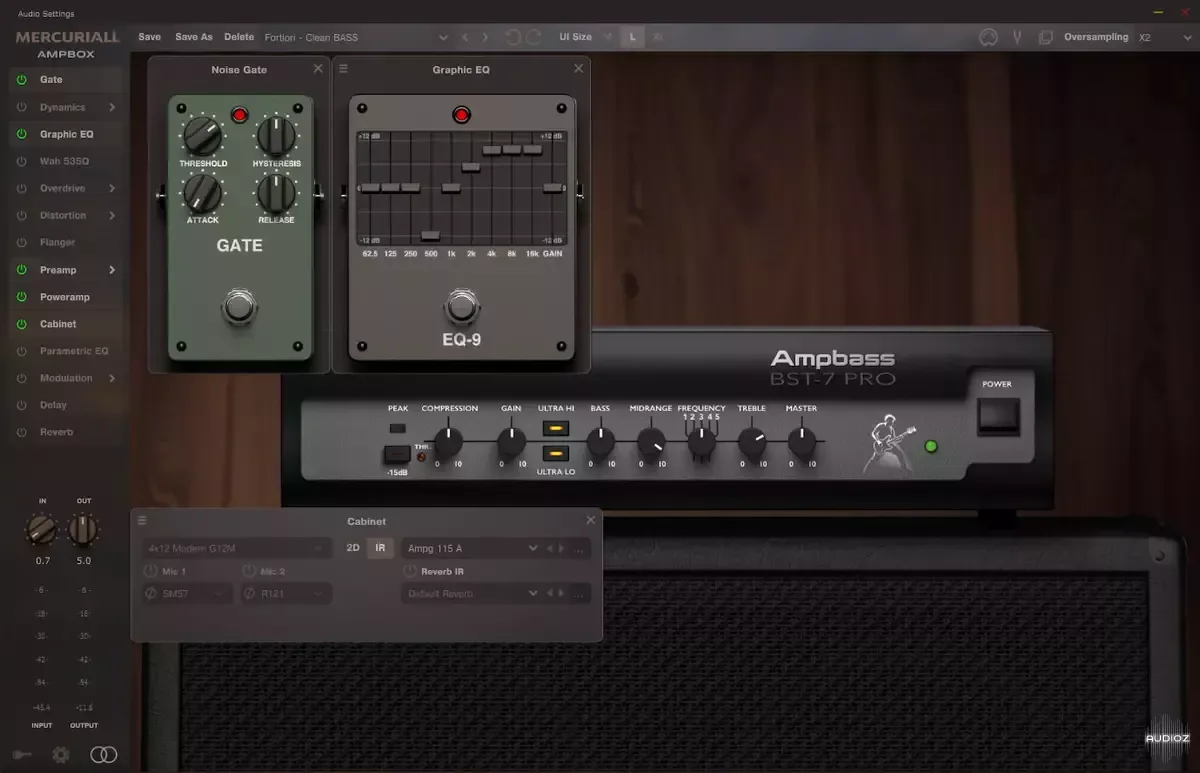Switch Cabinet to IR mode

click(x=380, y=548)
